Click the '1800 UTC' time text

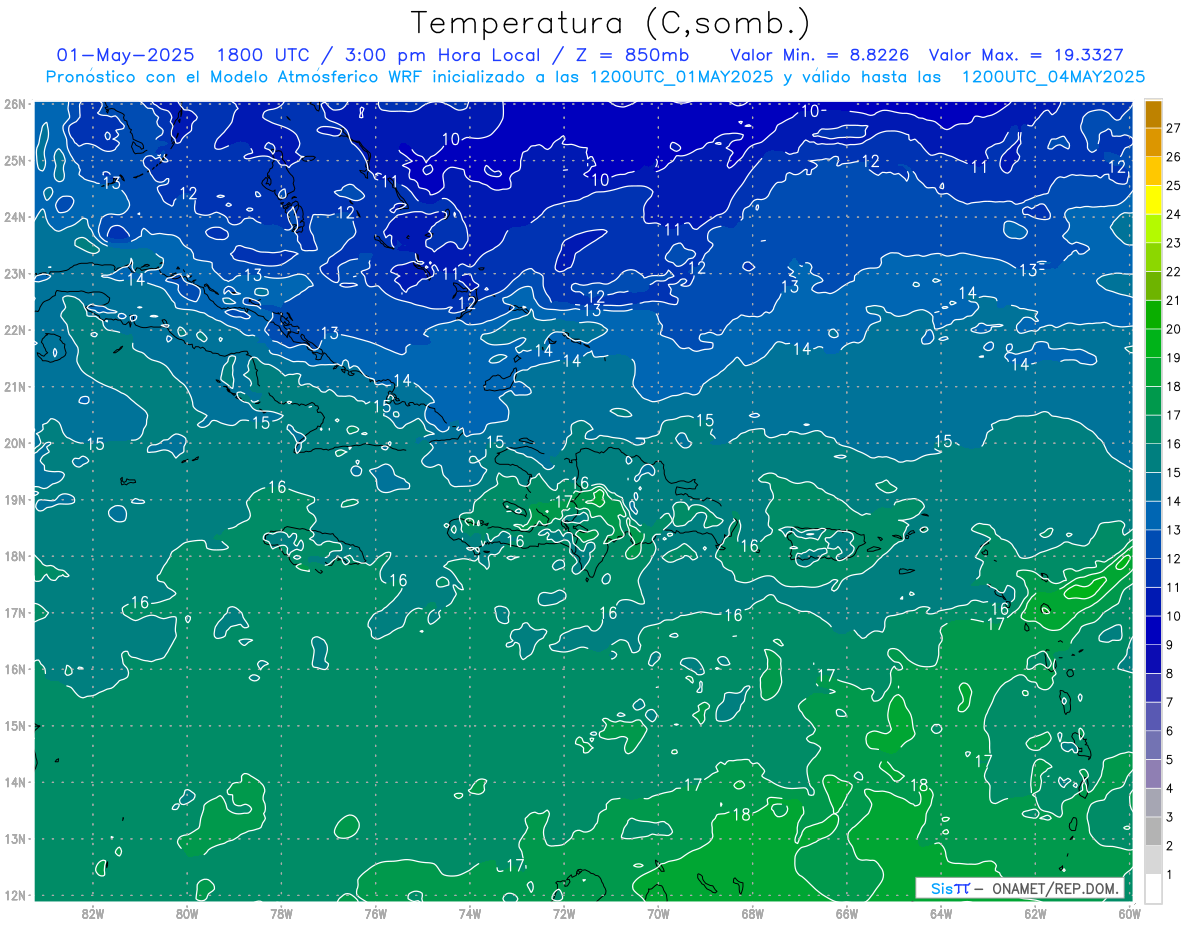coord(263,55)
